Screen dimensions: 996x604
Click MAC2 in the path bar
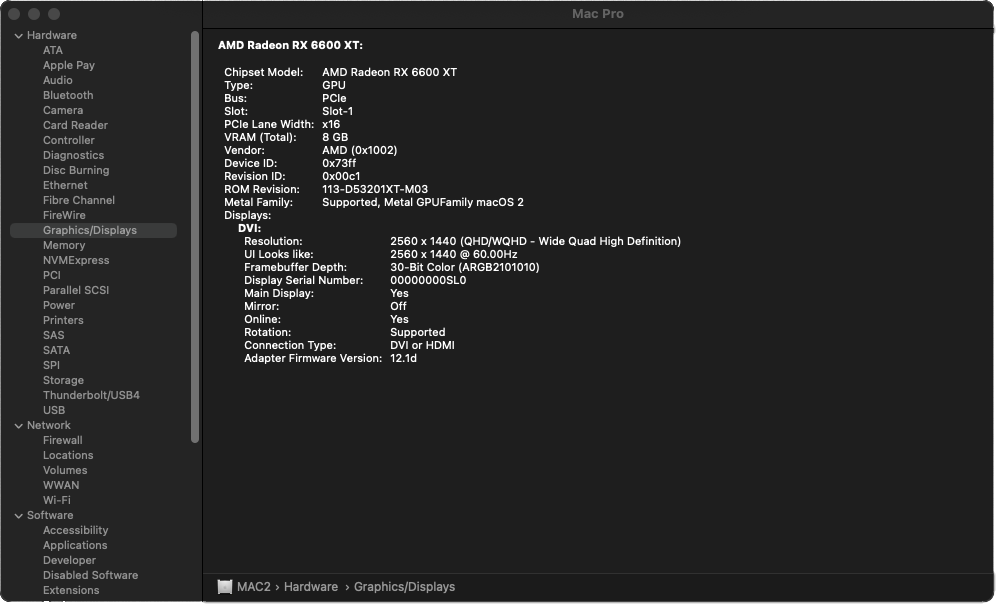click(253, 587)
